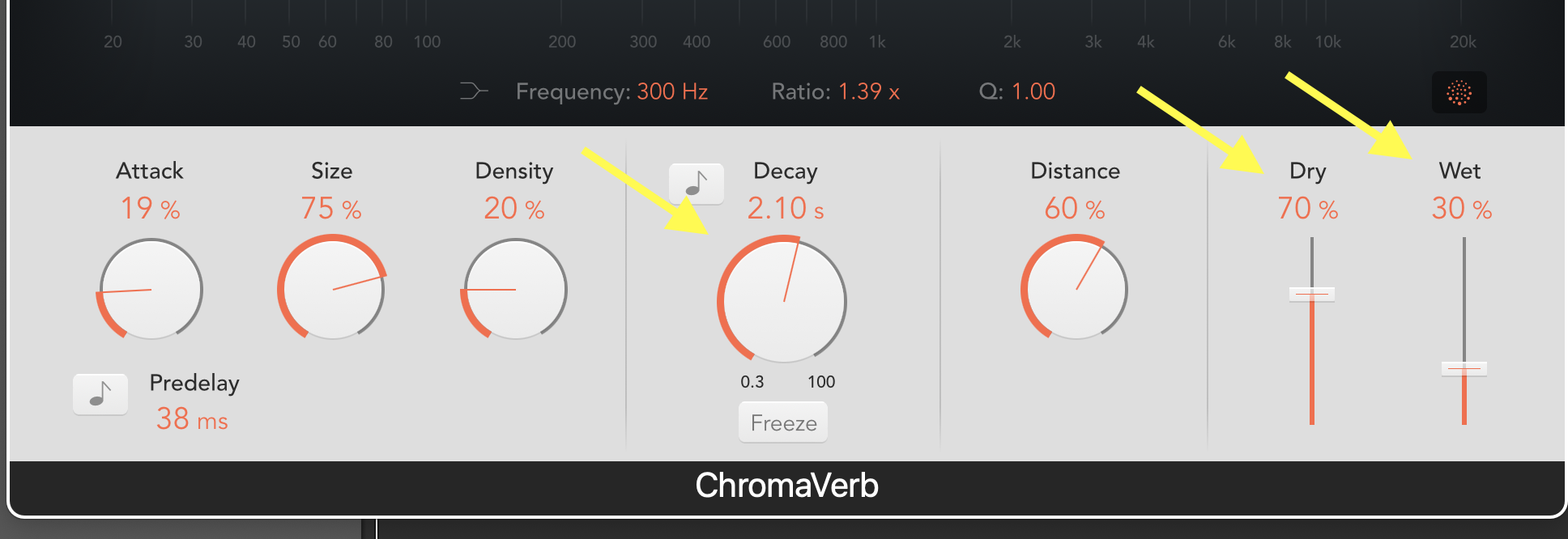The width and height of the screenshot is (1568, 539).
Task: Click the Size value 75 %
Action: point(330,209)
